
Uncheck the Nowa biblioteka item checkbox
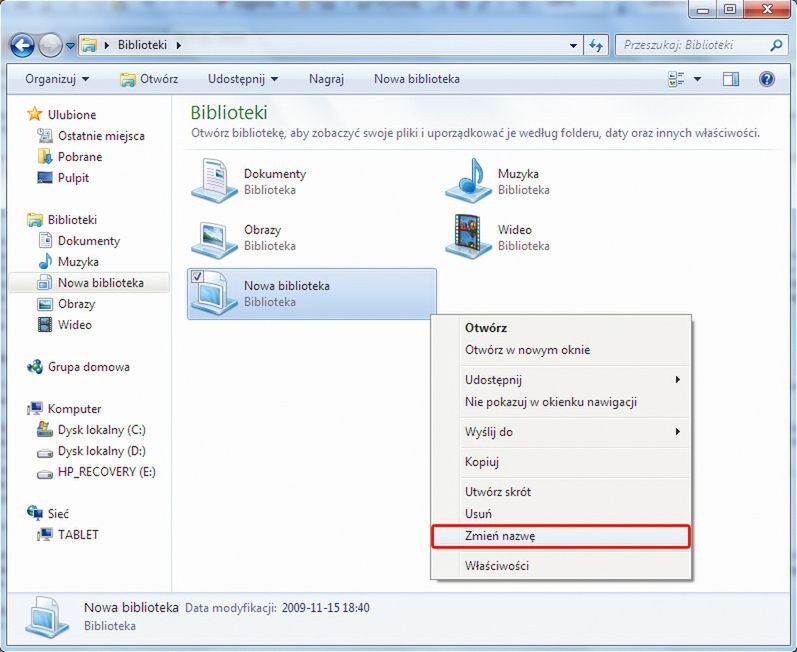[x=197, y=276]
